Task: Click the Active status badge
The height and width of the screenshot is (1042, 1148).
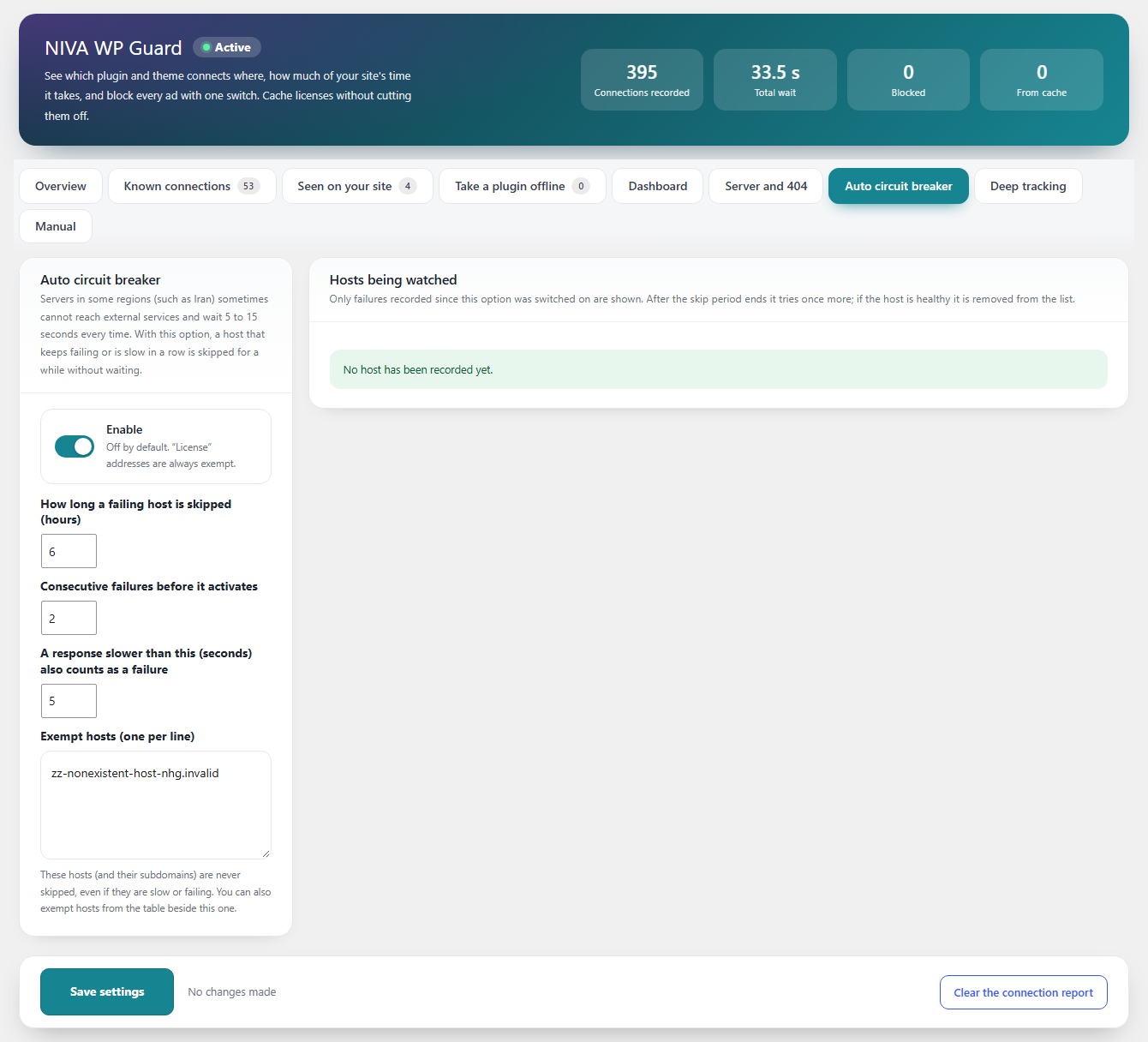Action: (x=227, y=47)
